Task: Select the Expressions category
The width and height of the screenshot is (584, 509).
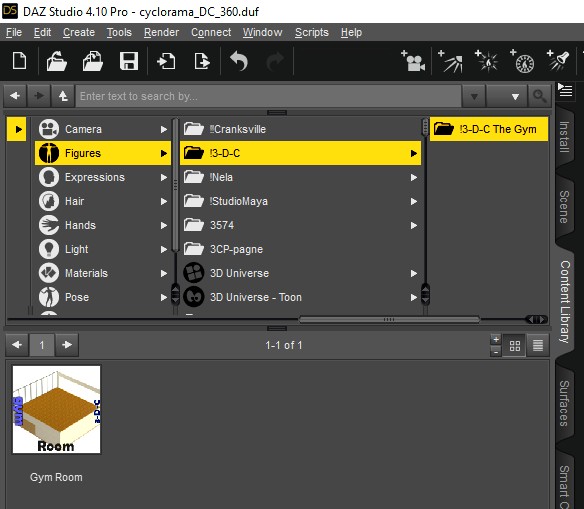Action: click(x=103, y=177)
